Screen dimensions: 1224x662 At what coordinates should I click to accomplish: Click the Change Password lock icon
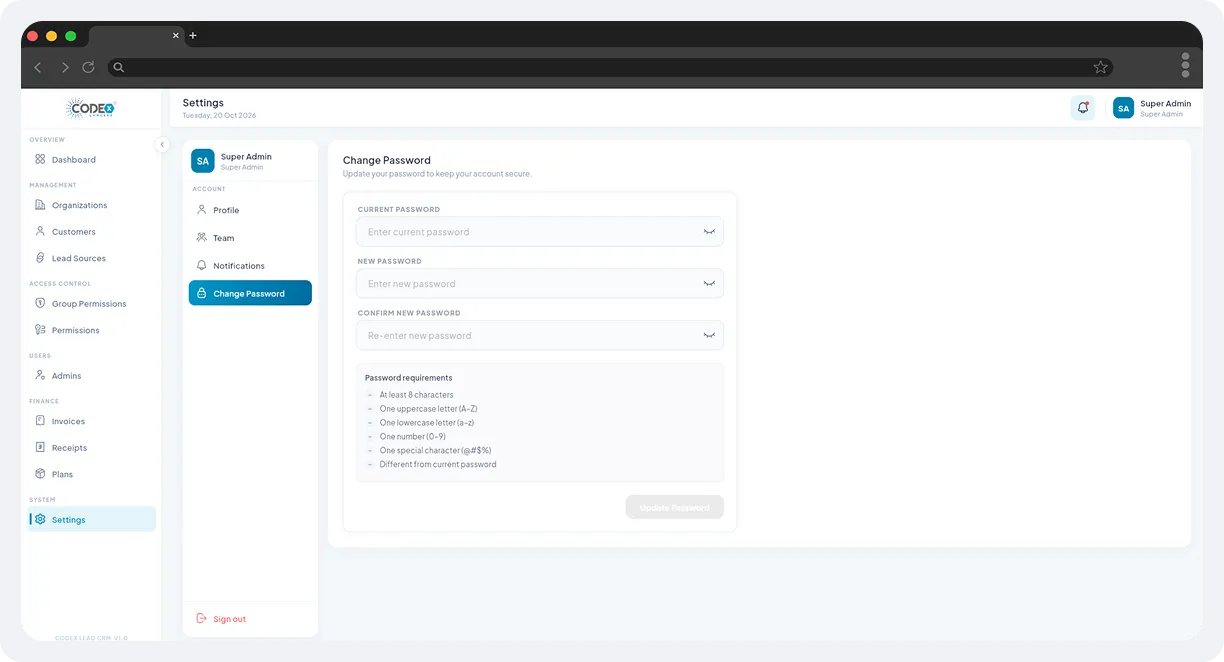coord(202,294)
